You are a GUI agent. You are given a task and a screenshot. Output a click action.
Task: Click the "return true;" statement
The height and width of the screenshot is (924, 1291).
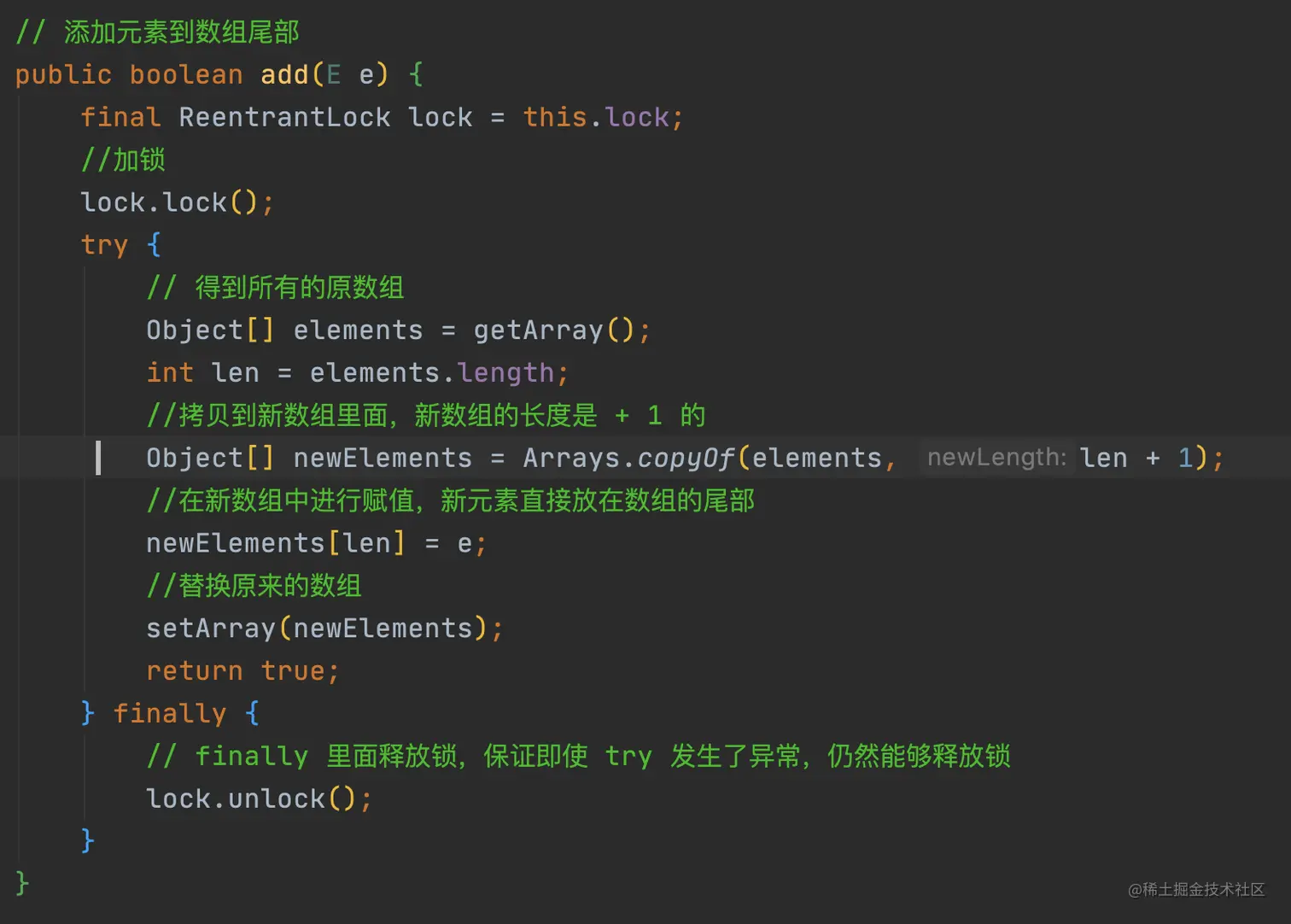pyautogui.click(x=242, y=670)
